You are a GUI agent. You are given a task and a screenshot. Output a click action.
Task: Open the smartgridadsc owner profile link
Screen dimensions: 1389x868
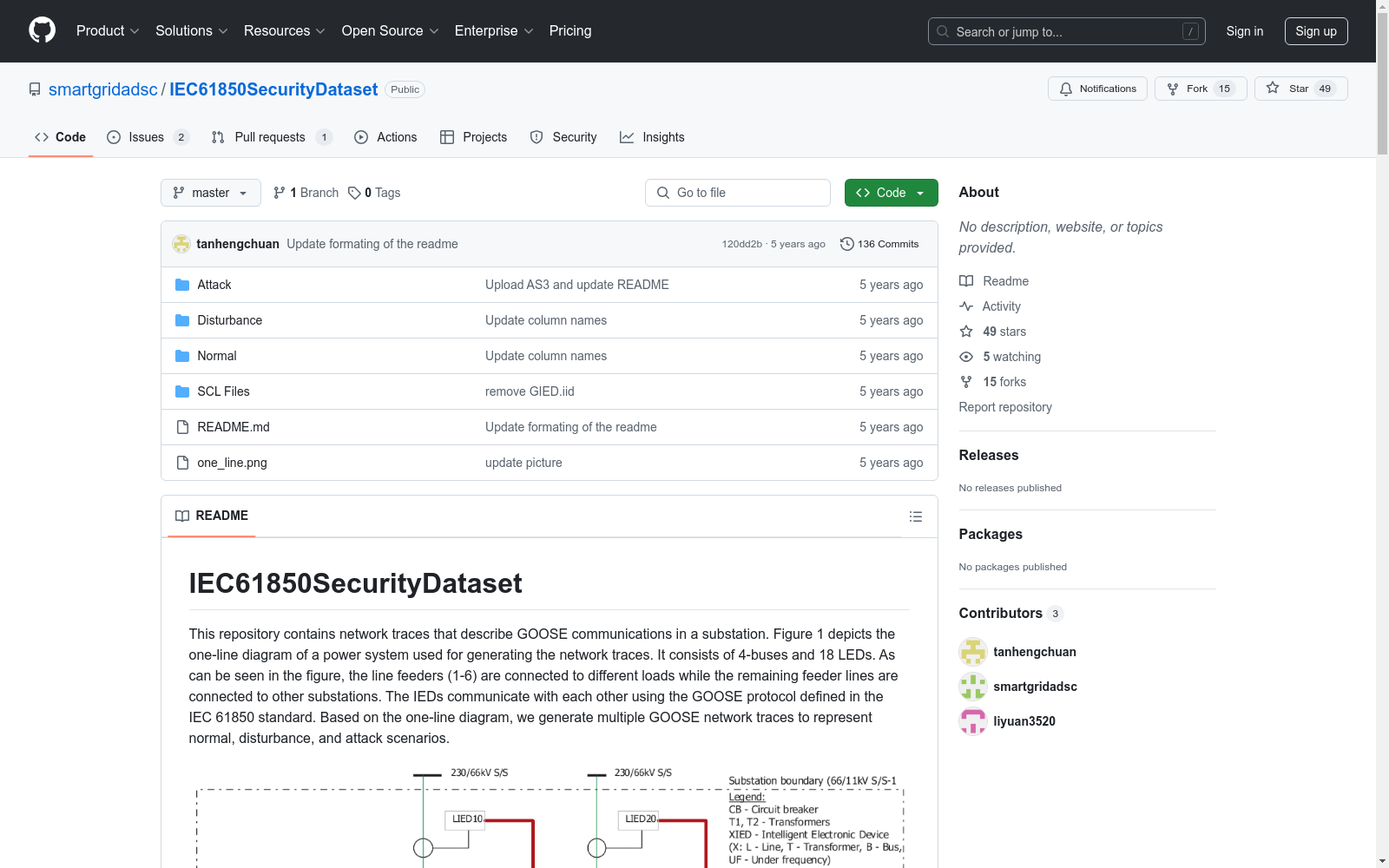pyautogui.click(x=103, y=89)
